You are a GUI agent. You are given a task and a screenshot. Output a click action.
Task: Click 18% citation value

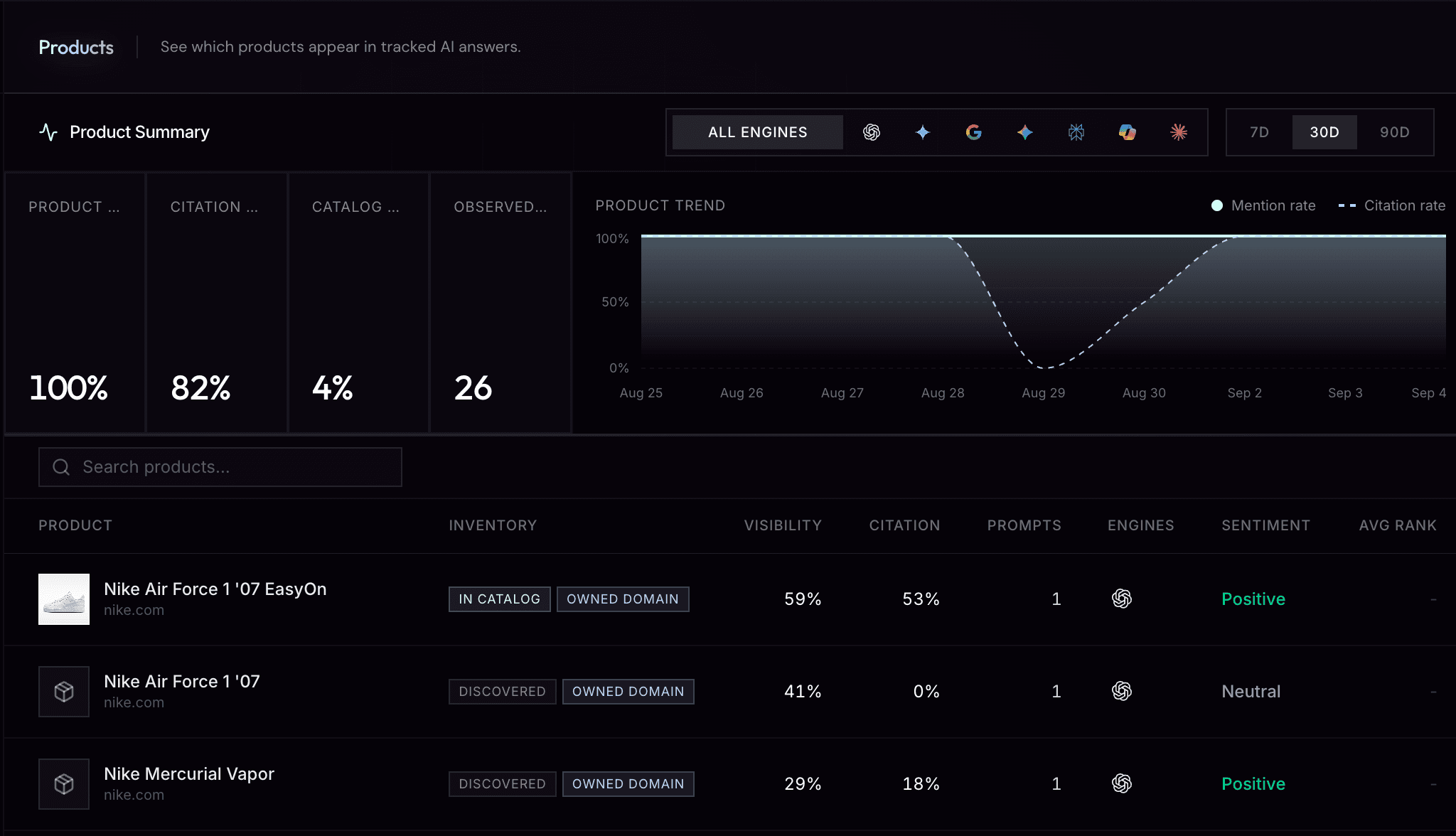[x=921, y=784]
